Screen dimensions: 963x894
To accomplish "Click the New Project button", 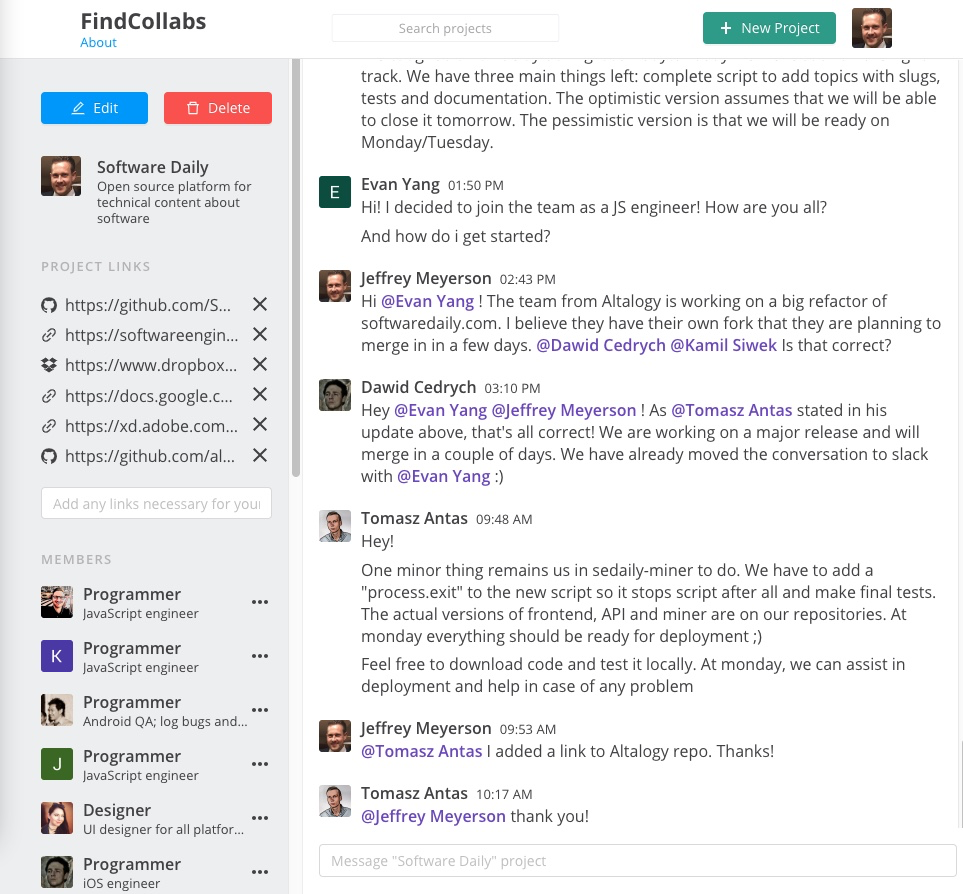I will pyautogui.click(x=769, y=28).
